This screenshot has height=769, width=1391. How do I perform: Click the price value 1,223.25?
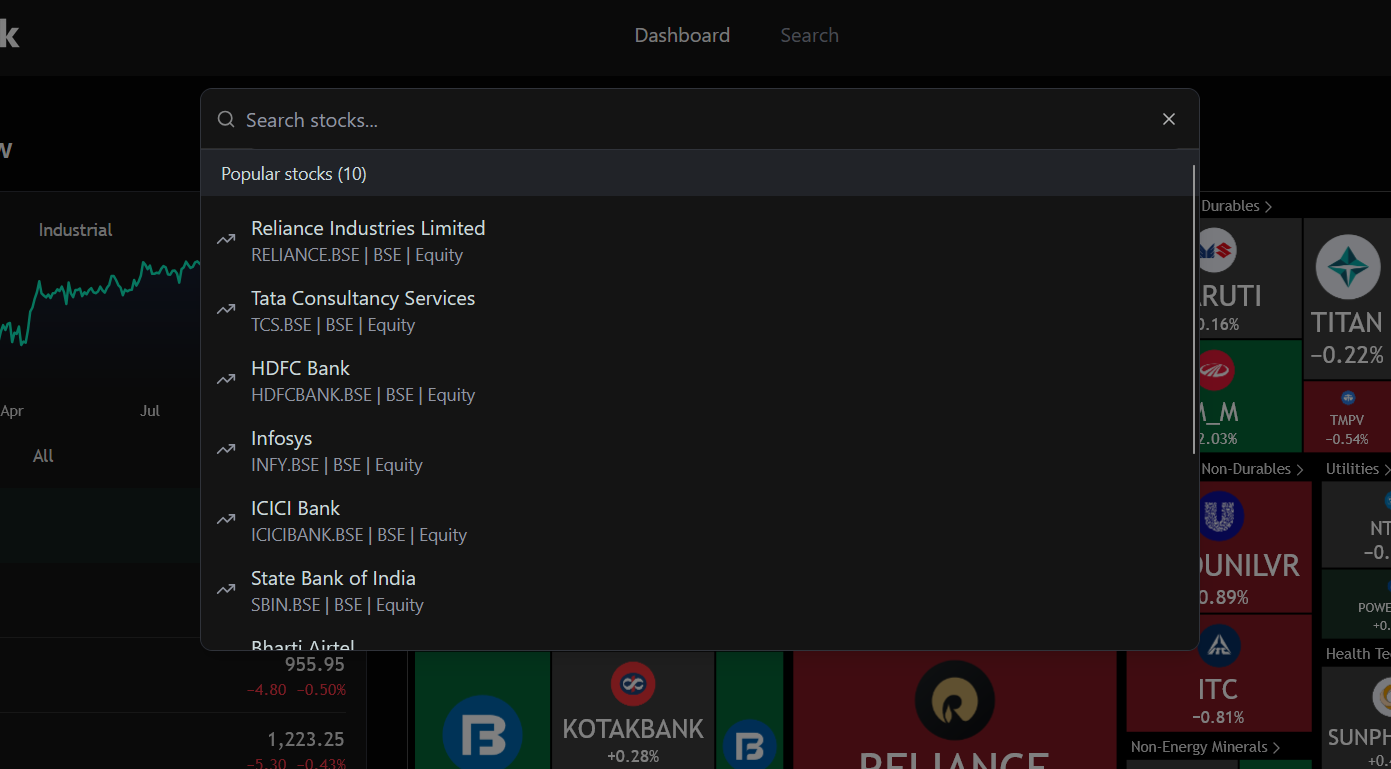[x=305, y=740]
